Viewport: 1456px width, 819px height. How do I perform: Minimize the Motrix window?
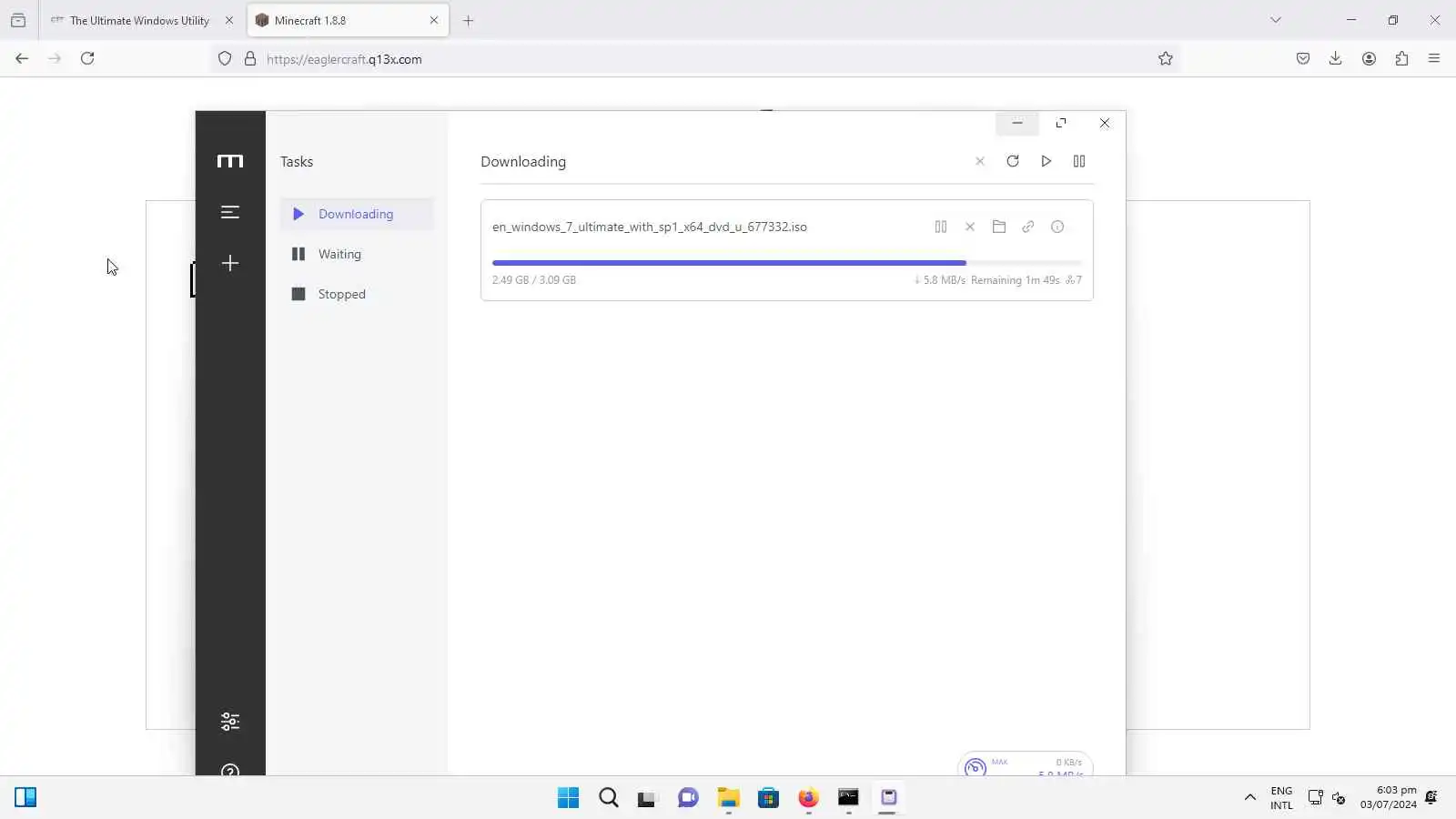coord(1017,123)
